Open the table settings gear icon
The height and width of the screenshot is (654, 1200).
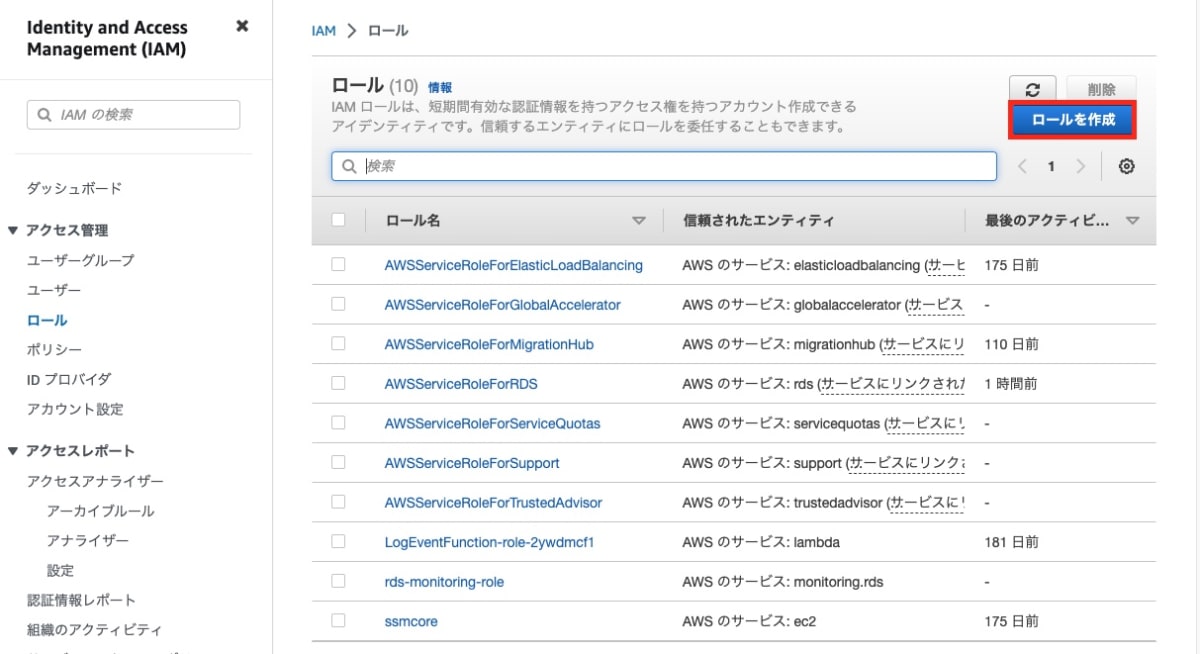(1127, 166)
